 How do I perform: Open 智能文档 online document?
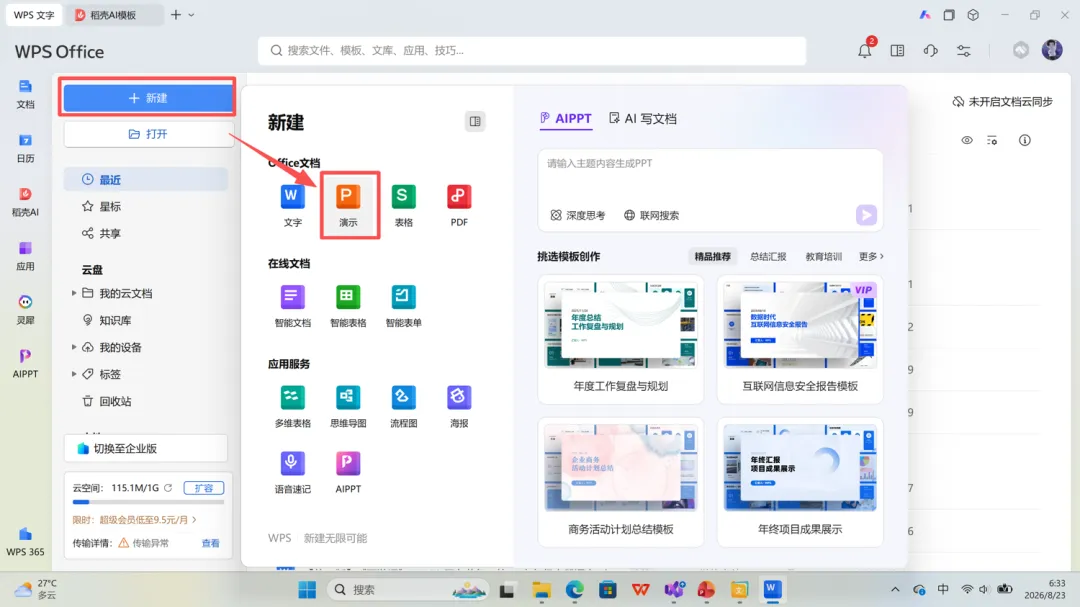pyautogui.click(x=293, y=306)
